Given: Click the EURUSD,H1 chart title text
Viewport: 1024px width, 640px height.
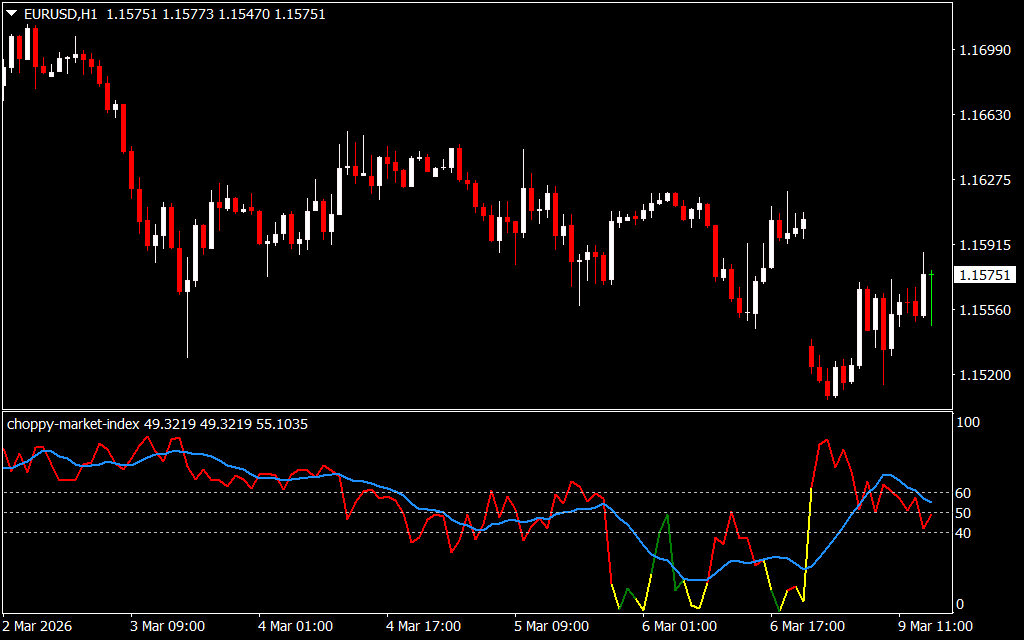Looking at the screenshot, I should (x=55, y=15).
